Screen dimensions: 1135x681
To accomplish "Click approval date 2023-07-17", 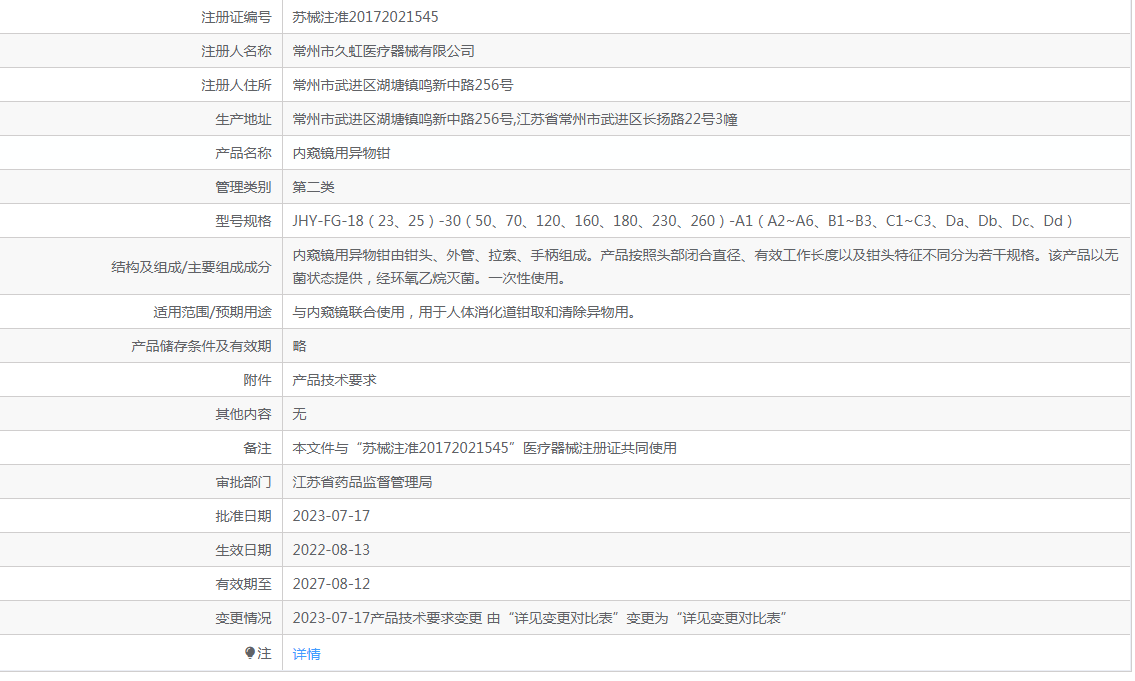I will [331, 516].
